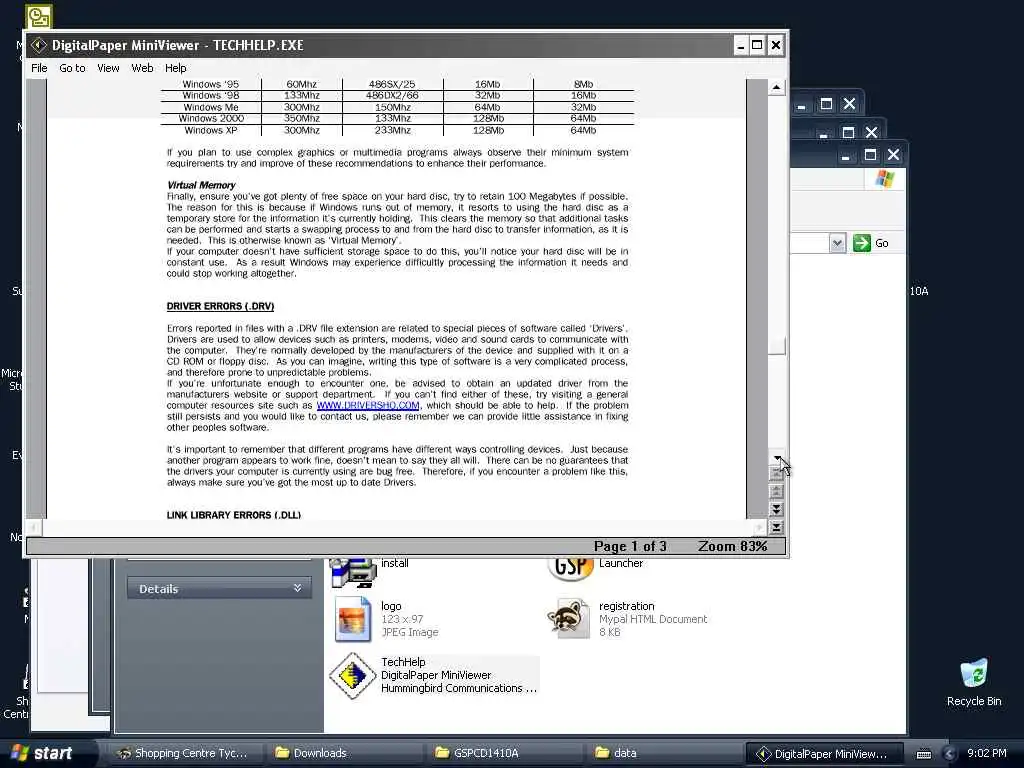Click the Start button

[x=42, y=753]
